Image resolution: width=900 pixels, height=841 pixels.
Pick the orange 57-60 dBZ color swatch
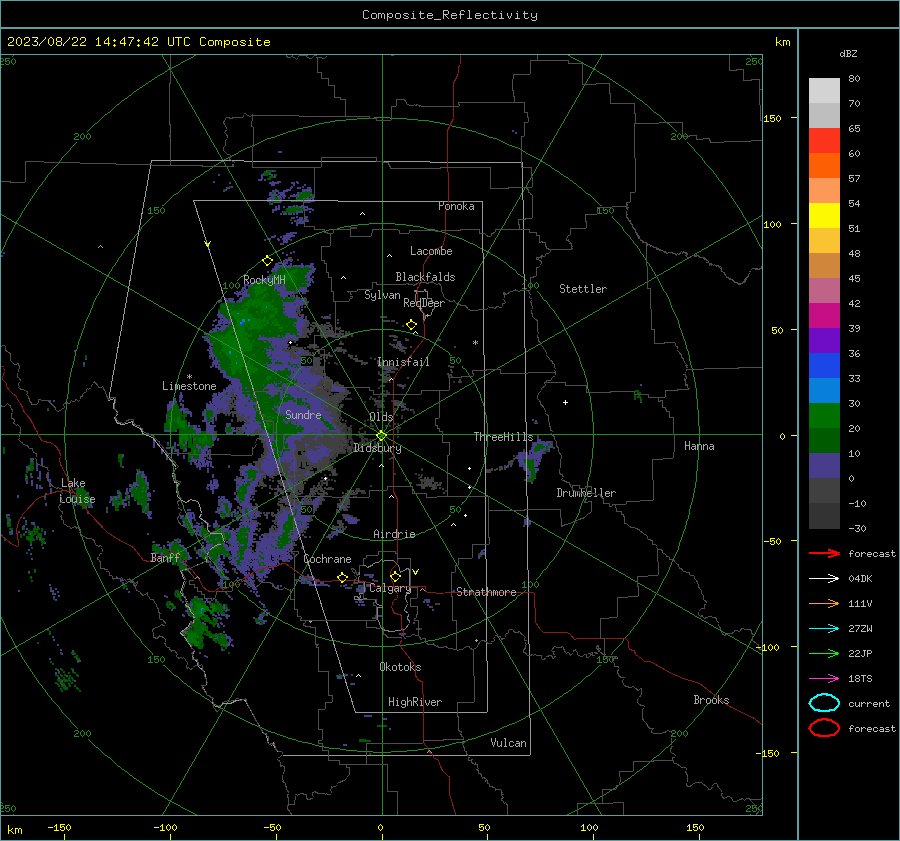tap(824, 166)
